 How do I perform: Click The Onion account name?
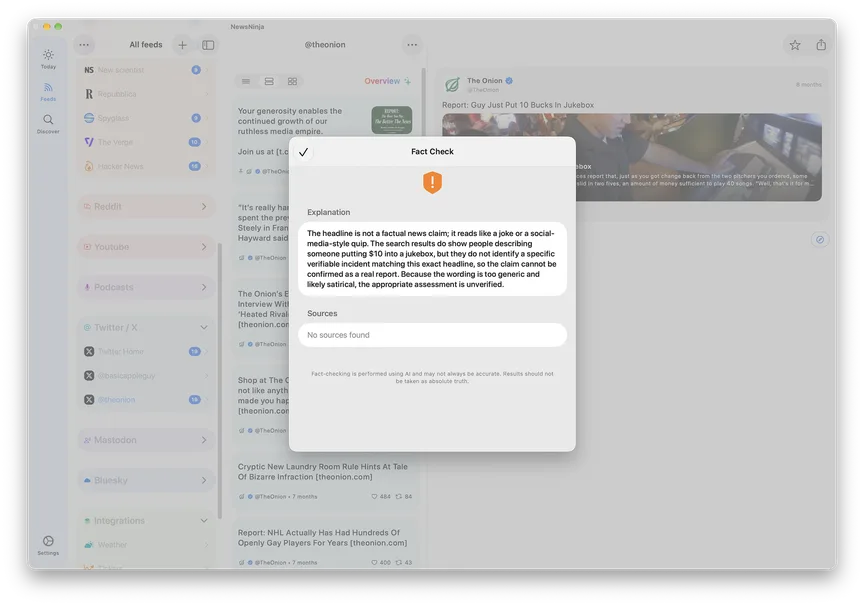(x=484, y=81)
